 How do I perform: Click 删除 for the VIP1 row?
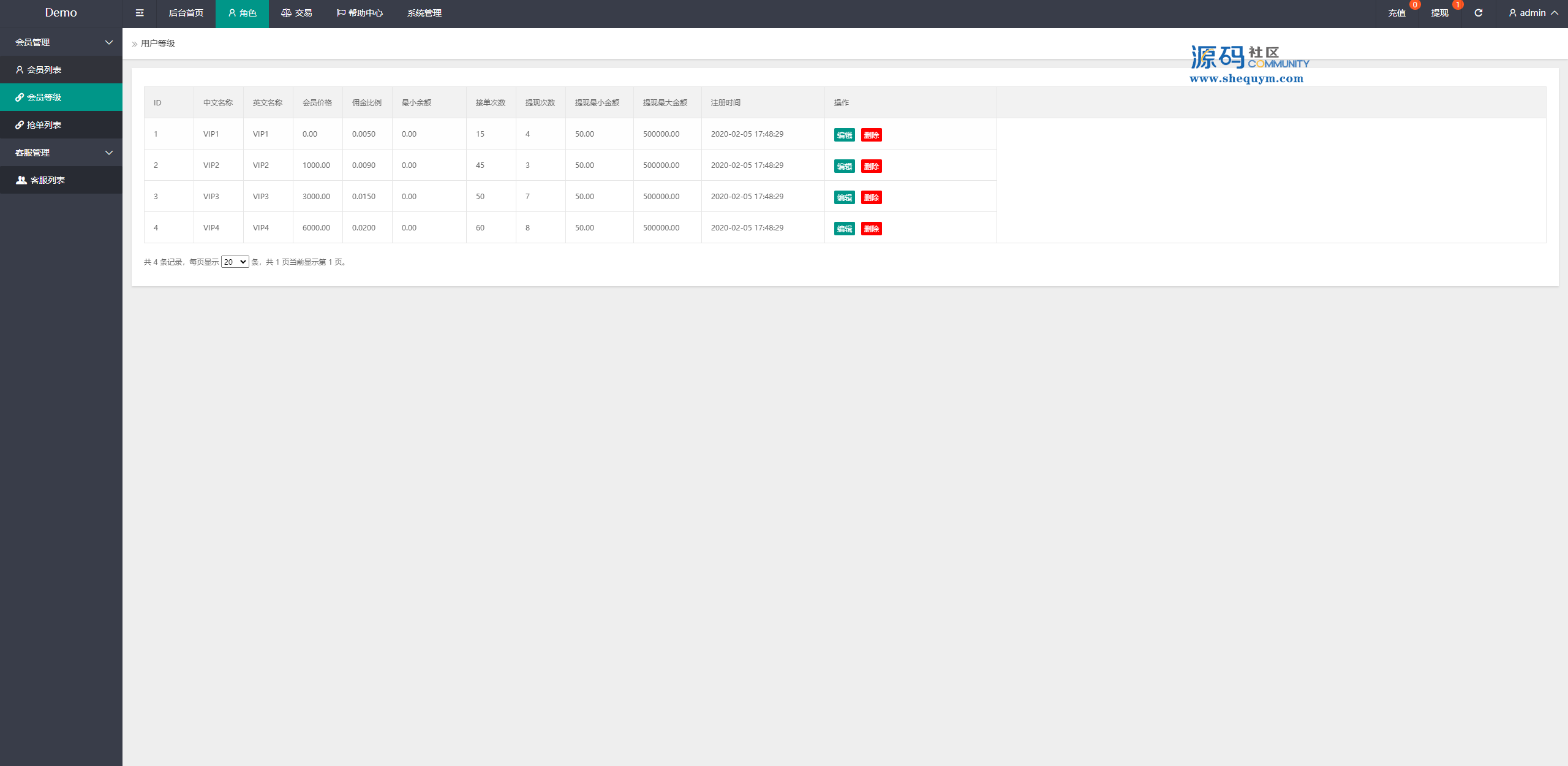(871, 135)
